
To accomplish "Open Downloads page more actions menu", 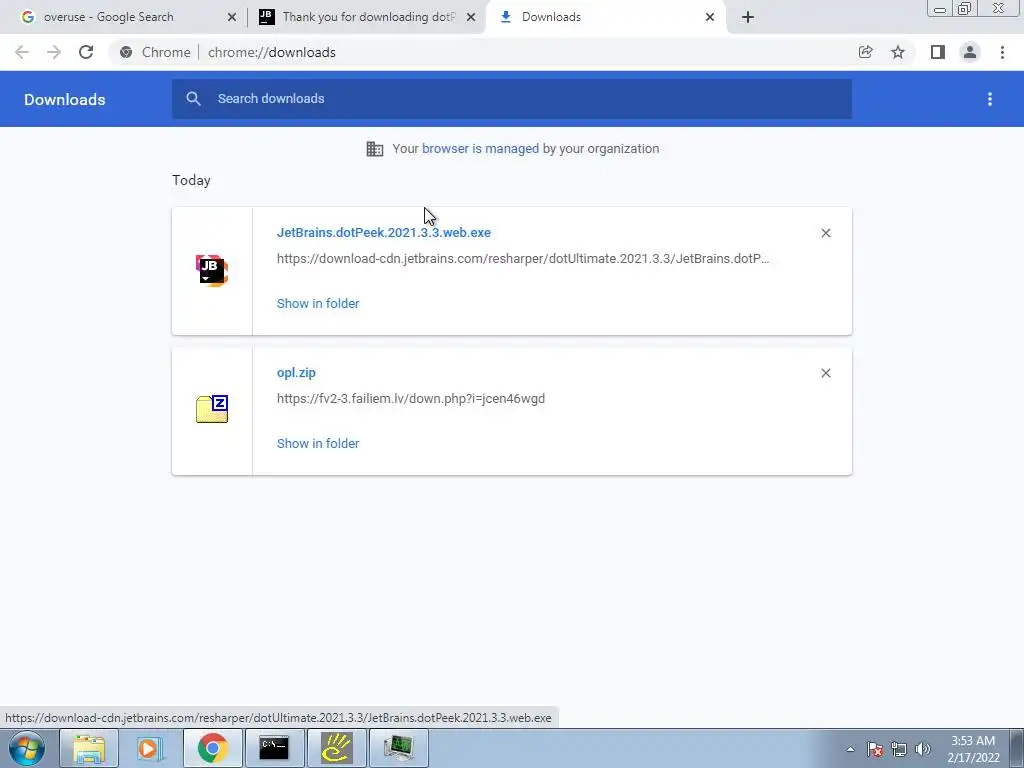I will point(990,99).
